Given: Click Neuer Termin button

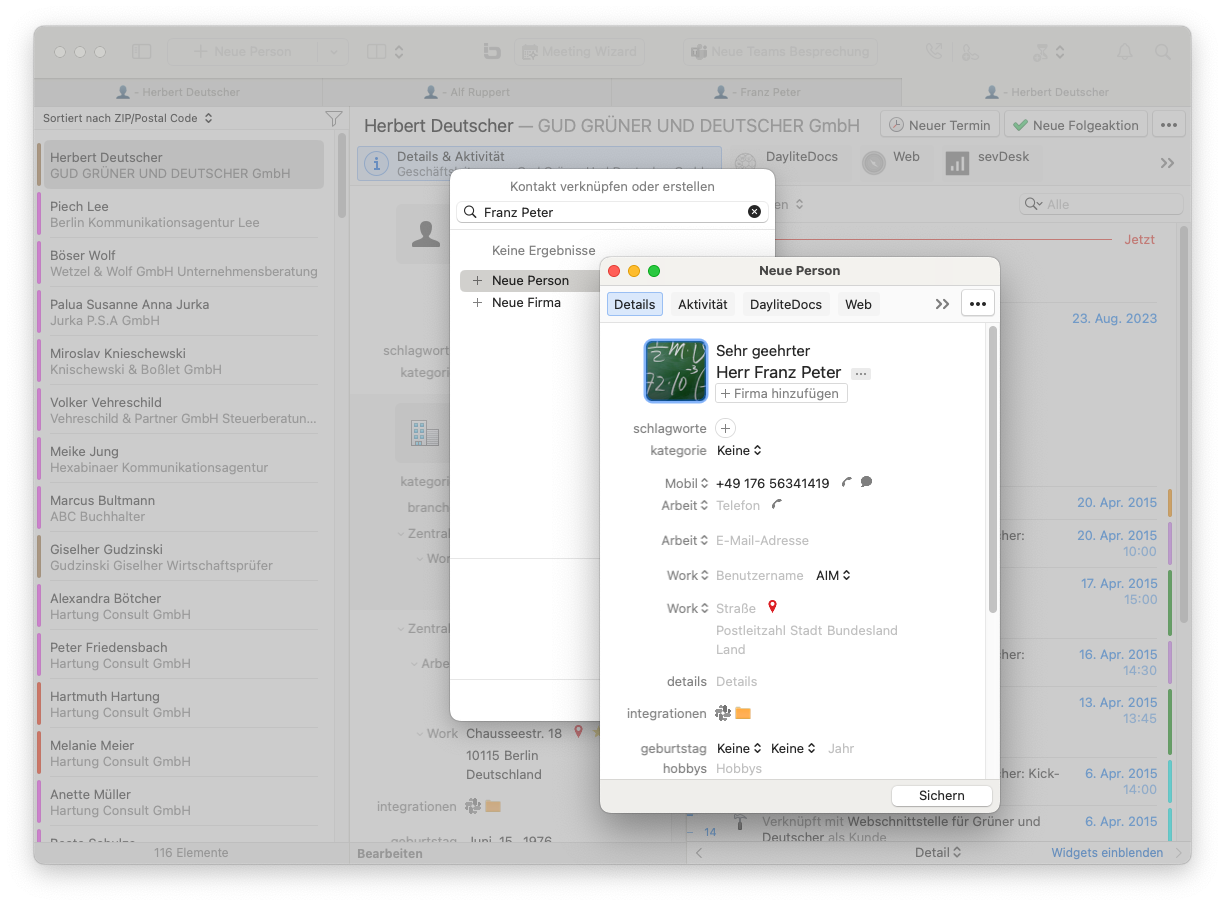Looking at the screenshot, I should point(940,125).
